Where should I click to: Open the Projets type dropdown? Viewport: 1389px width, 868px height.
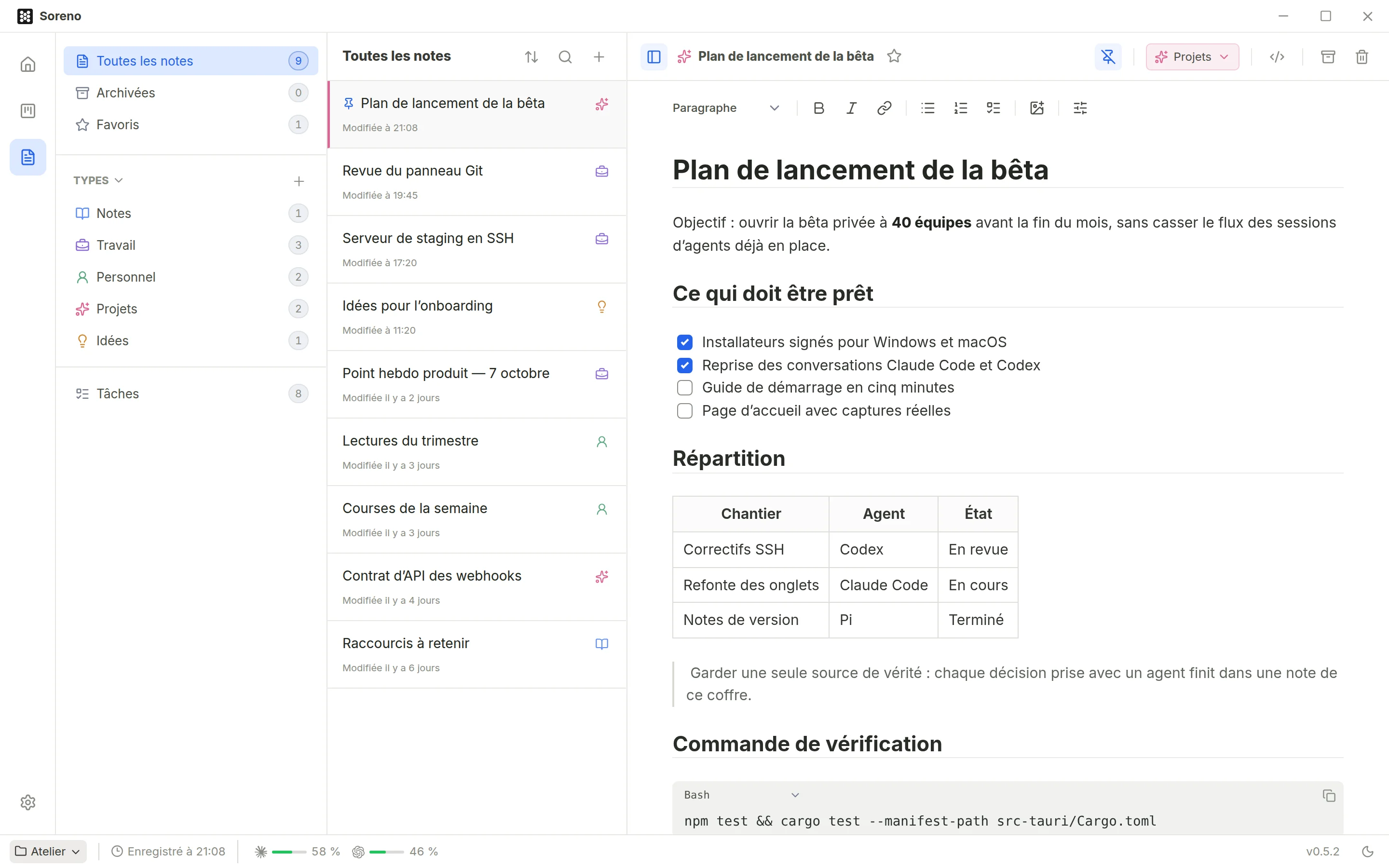[1192, 57]
